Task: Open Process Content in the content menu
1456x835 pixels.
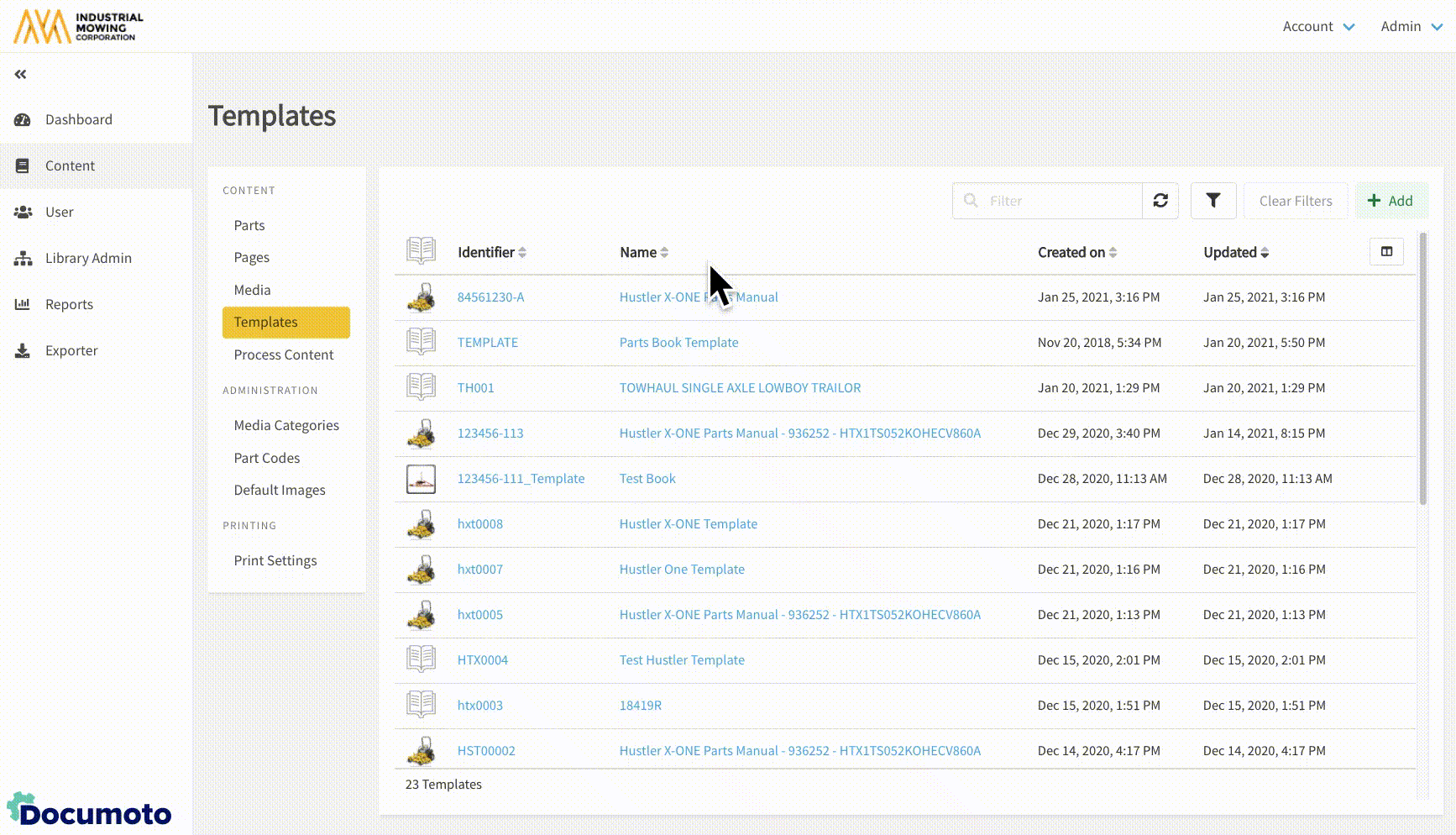Action: point(283,354)
